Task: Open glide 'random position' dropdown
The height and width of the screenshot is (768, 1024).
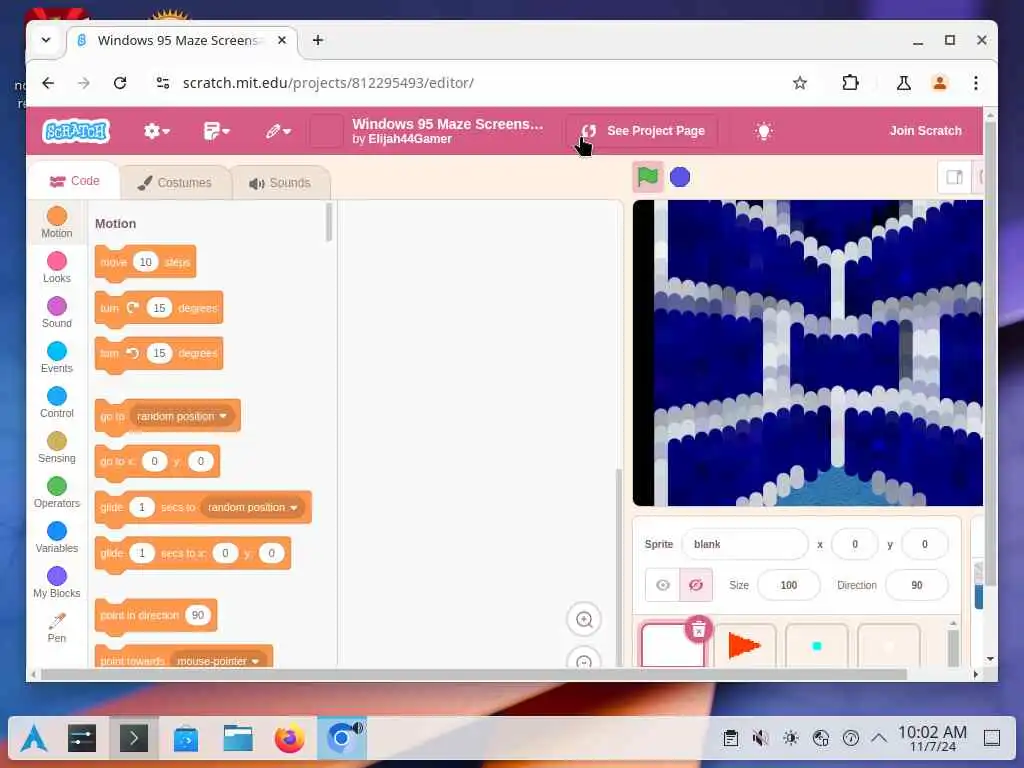Action: 253,507
